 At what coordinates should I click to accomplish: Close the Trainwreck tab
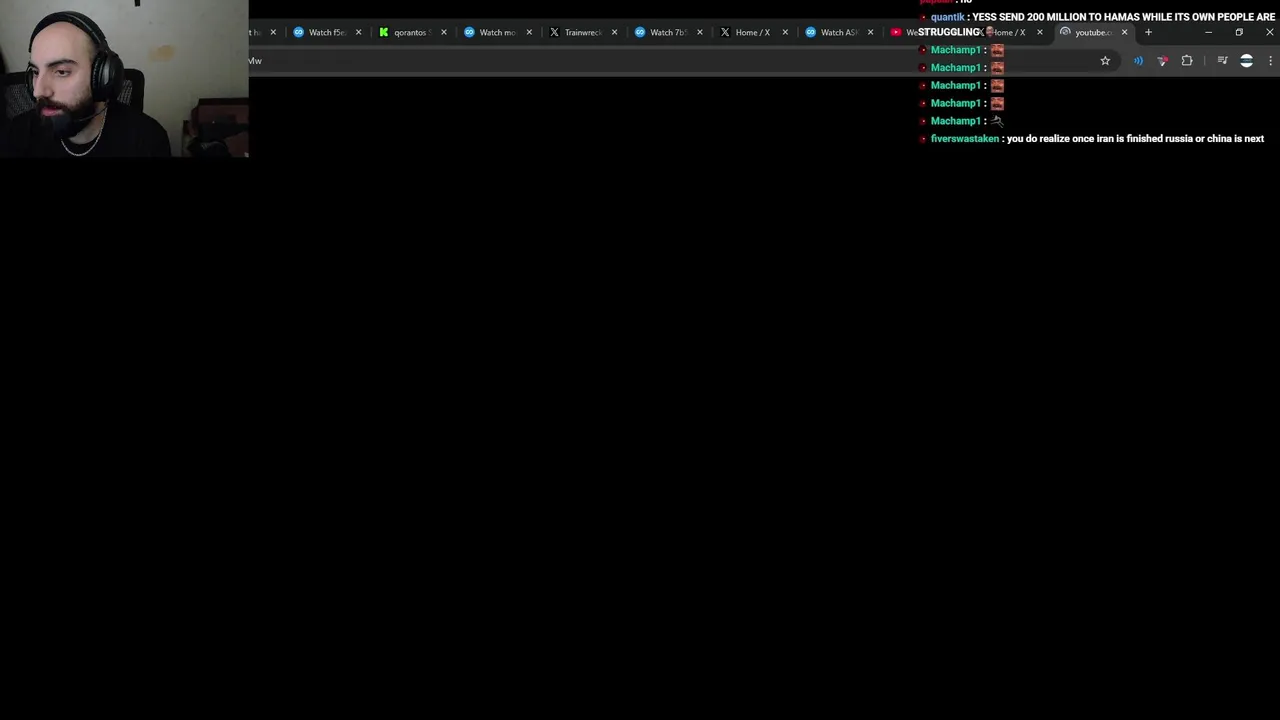tap(614, 32)
